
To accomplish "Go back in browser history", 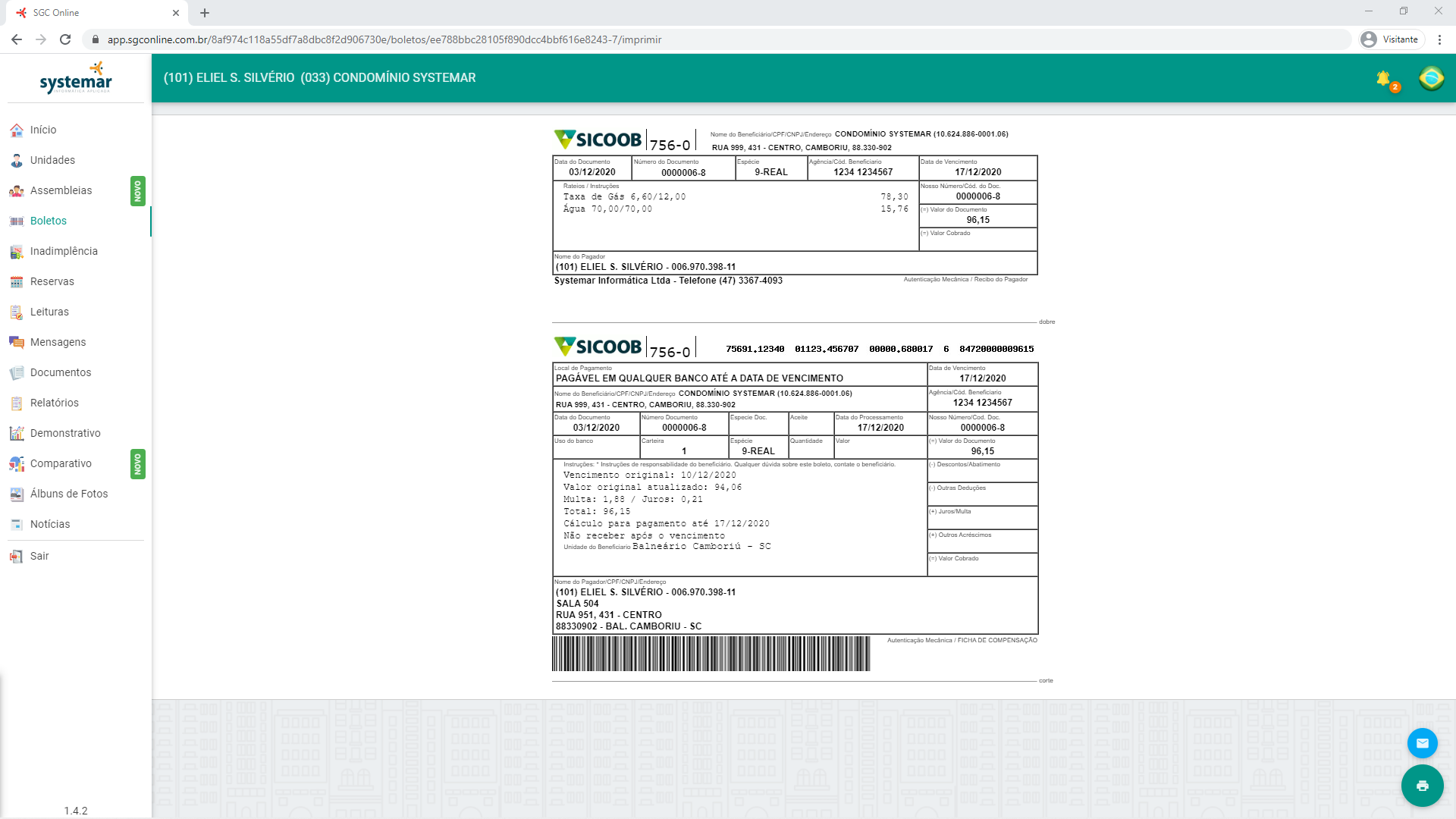I will [17, 39].
